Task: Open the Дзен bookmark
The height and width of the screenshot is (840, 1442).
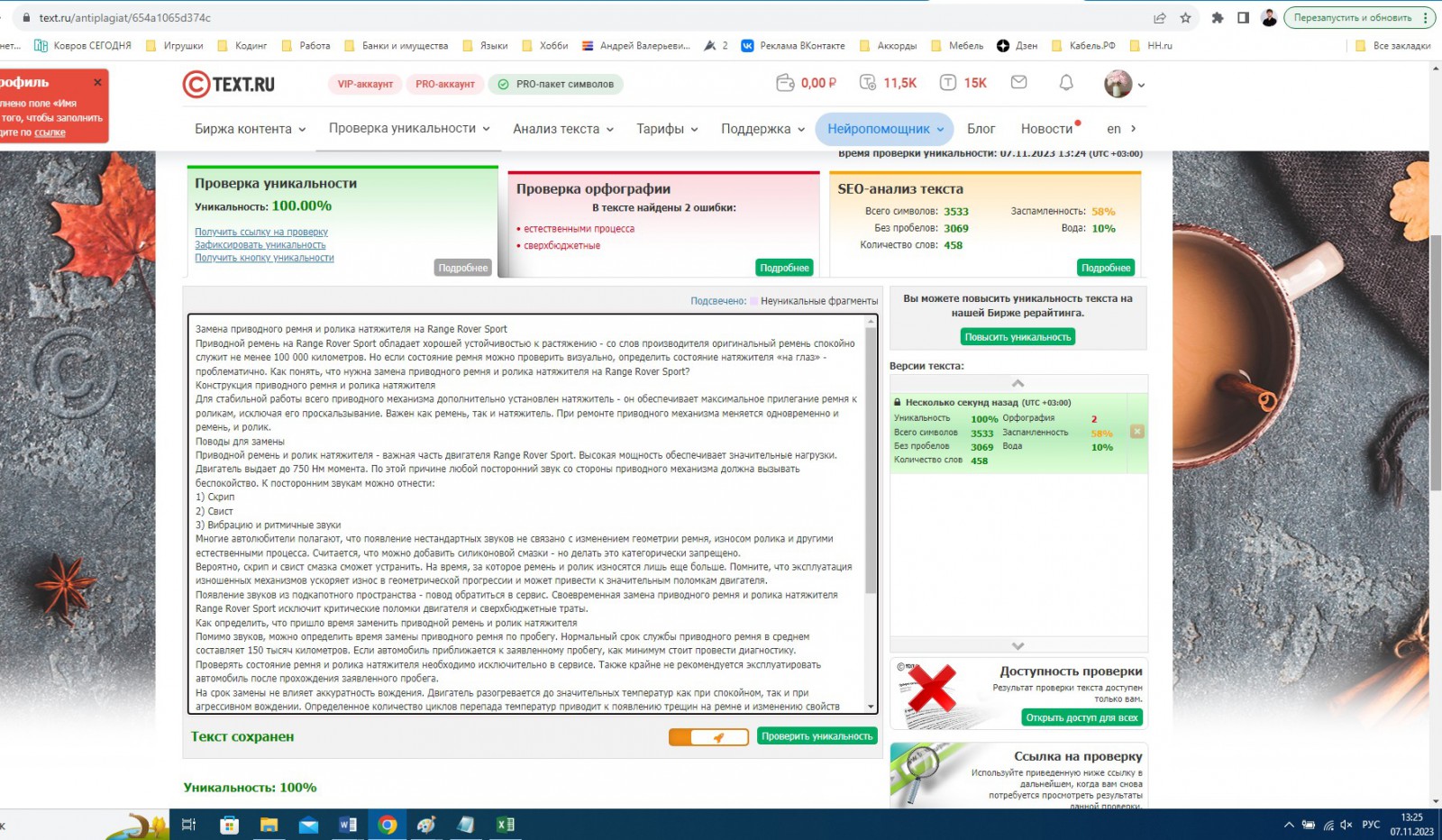Action: 1018,45
